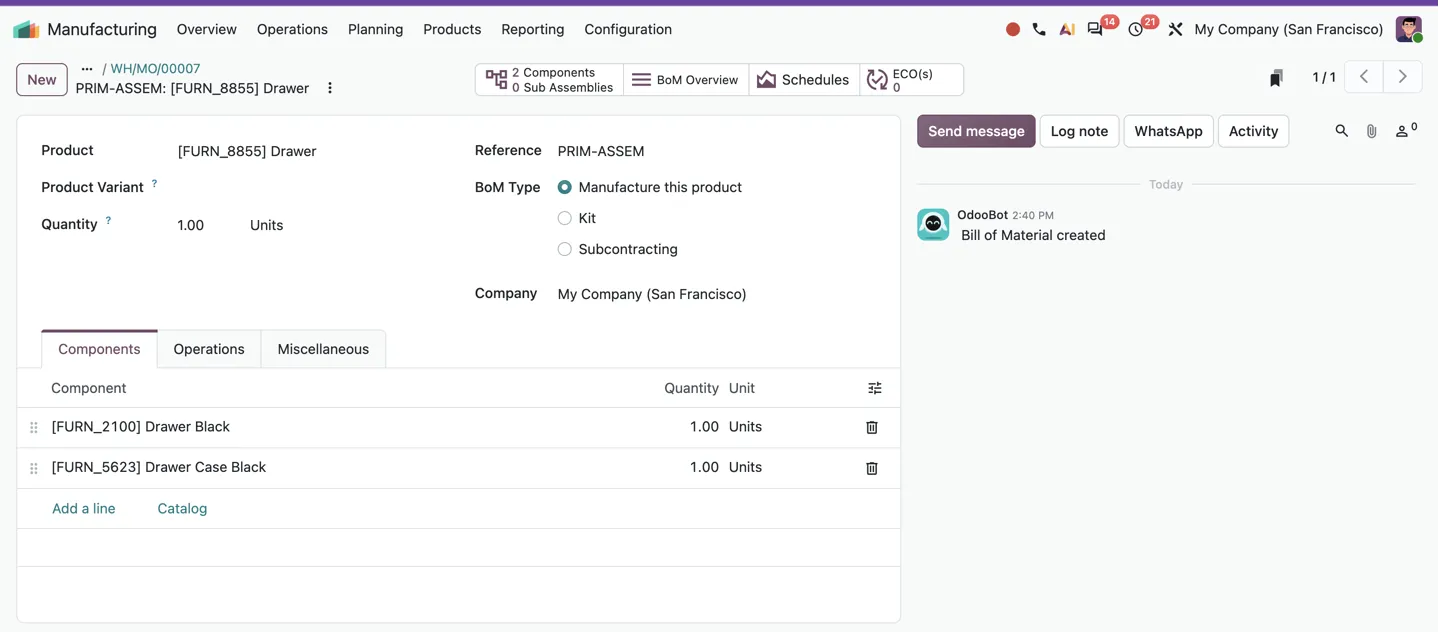
Task: Open the record actions kebab menu
Action: 330,88
